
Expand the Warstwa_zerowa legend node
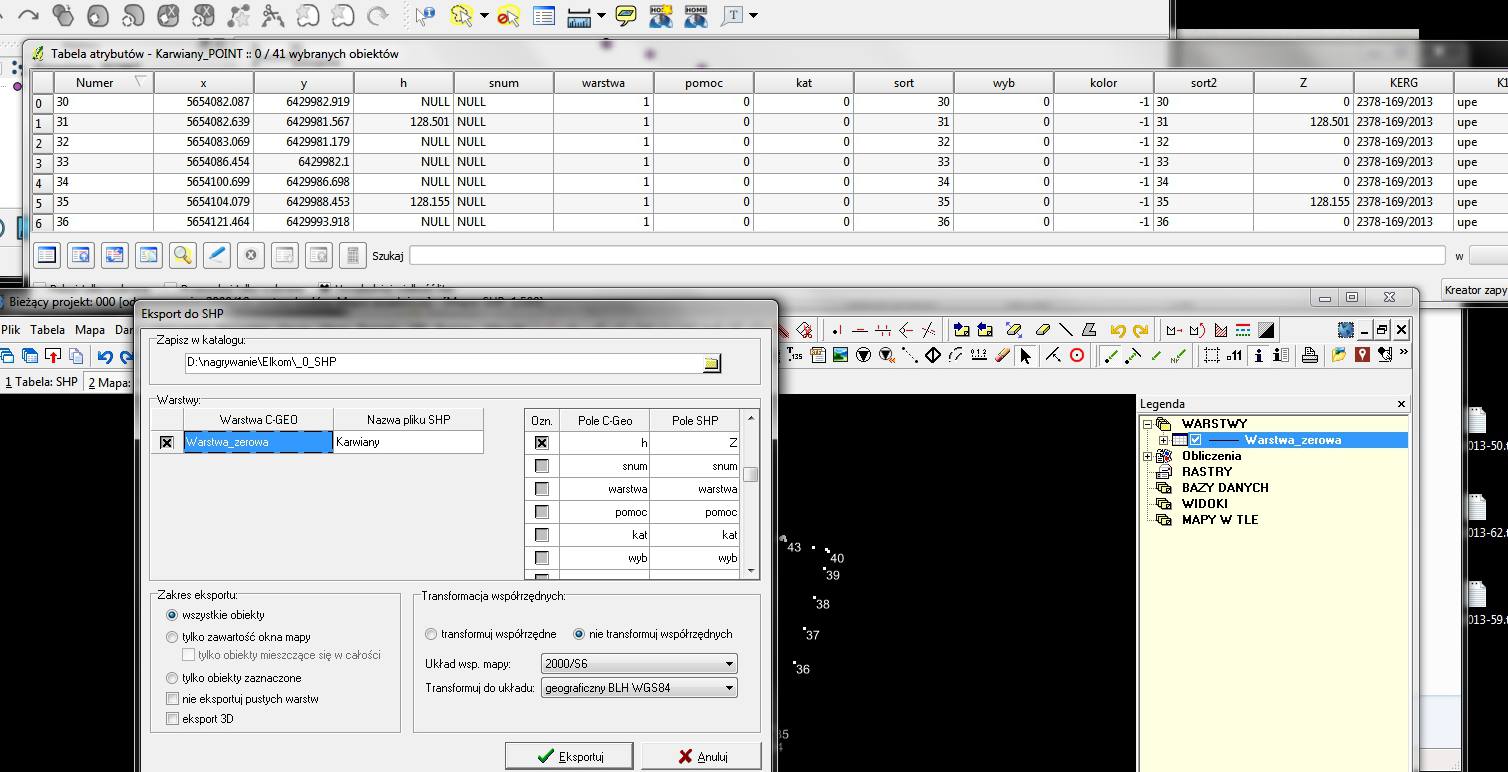[x=1163, y=440]
